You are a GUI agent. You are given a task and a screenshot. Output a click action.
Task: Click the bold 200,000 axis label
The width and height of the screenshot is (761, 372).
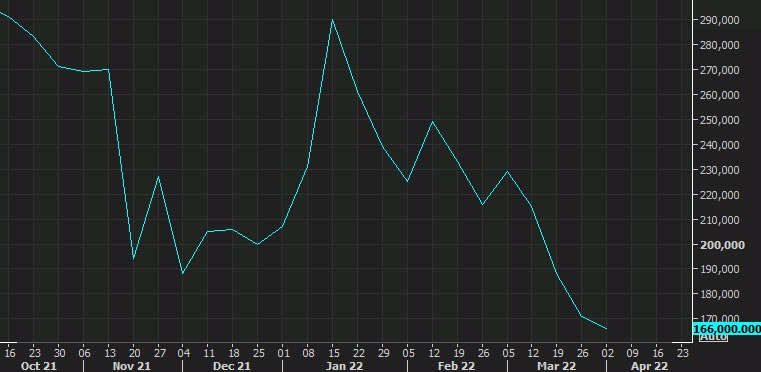722,244
